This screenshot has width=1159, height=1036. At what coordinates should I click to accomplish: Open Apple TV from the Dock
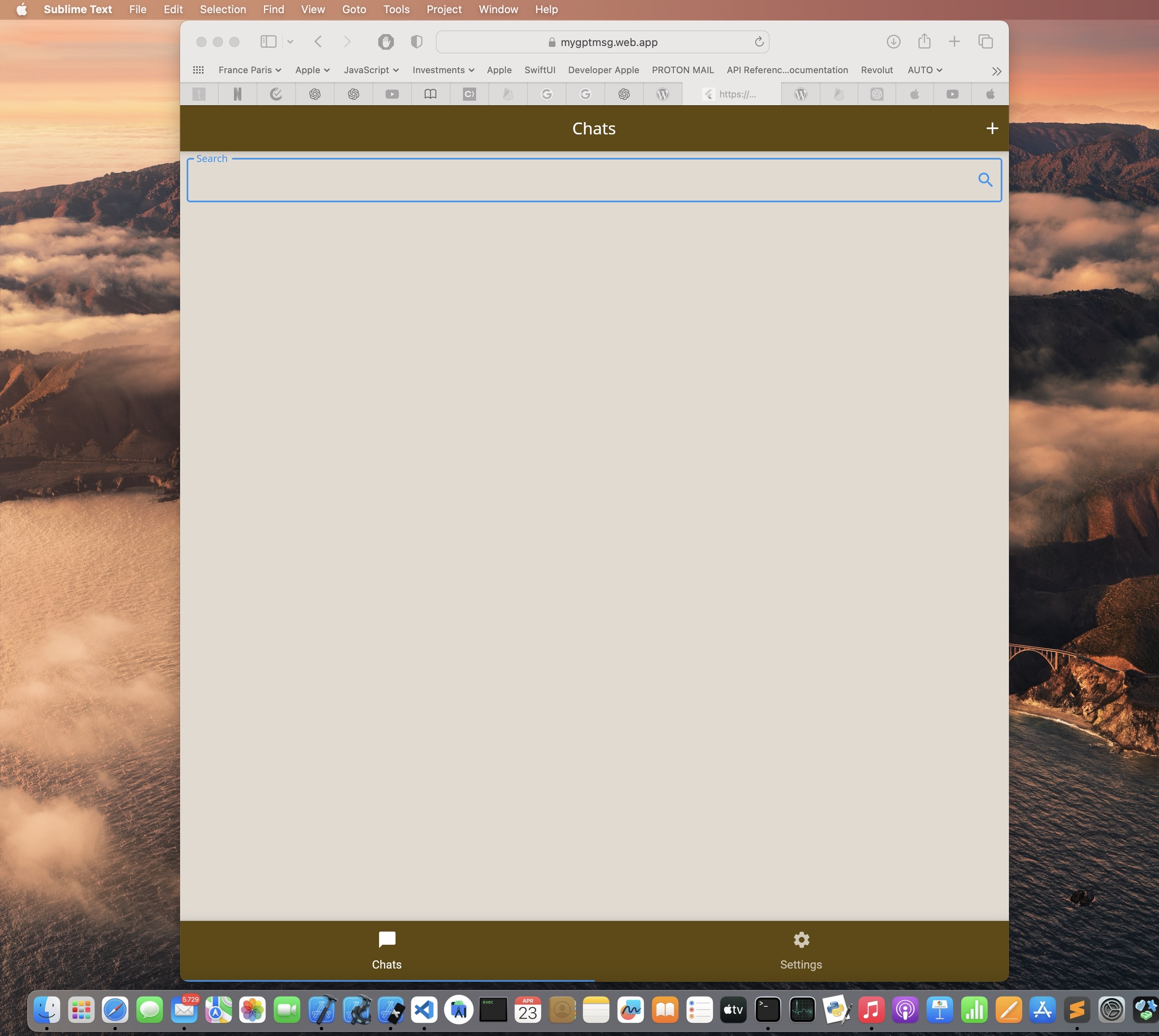(x=733, y=1010)
